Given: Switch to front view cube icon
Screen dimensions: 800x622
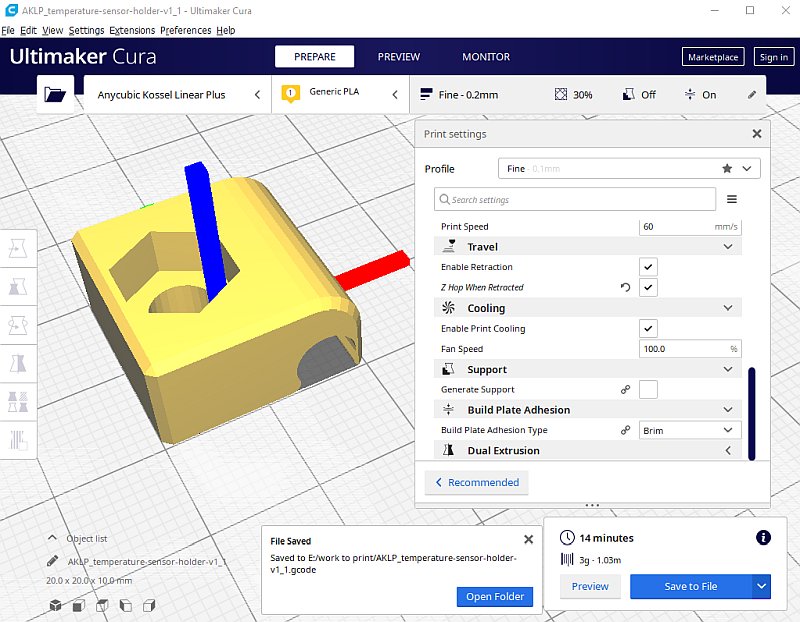Looking at the screenshot, I should [79, 606].
